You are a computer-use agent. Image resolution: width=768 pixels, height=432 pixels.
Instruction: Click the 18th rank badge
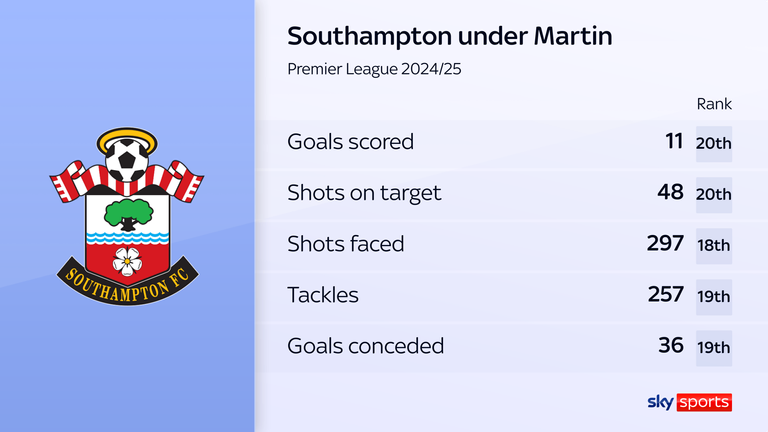tap(714, 245)
